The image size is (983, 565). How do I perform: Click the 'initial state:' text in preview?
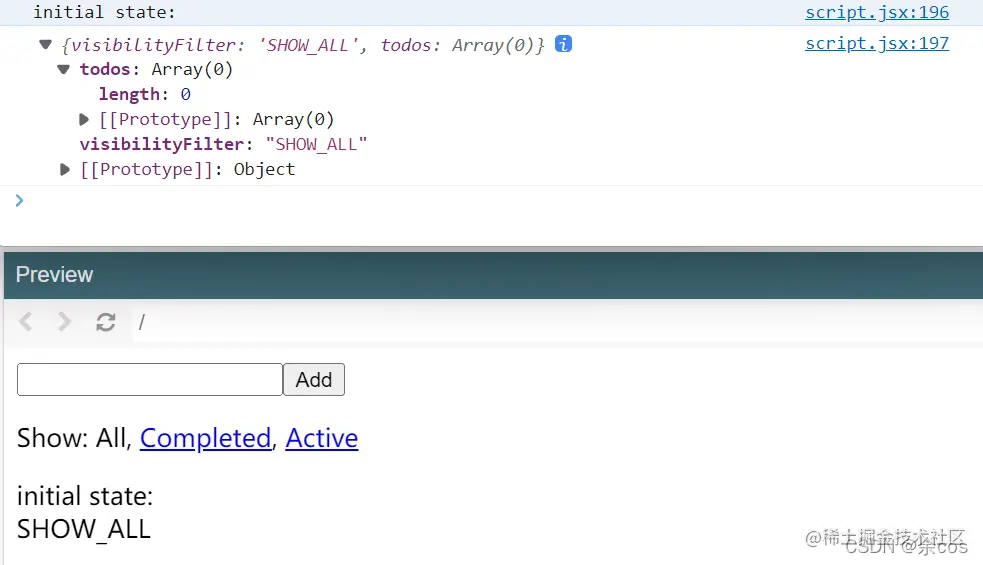click(85, 496)
